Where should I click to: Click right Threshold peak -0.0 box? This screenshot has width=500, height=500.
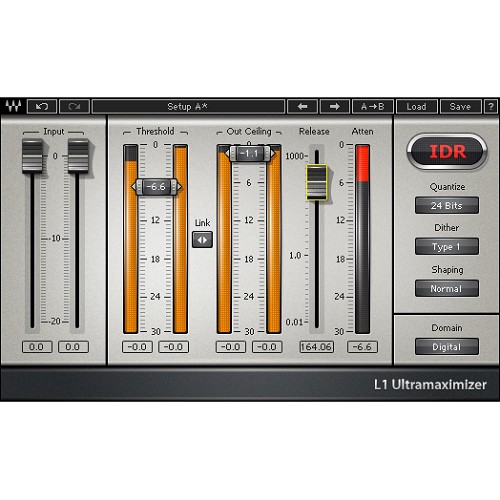pos(173,347)
